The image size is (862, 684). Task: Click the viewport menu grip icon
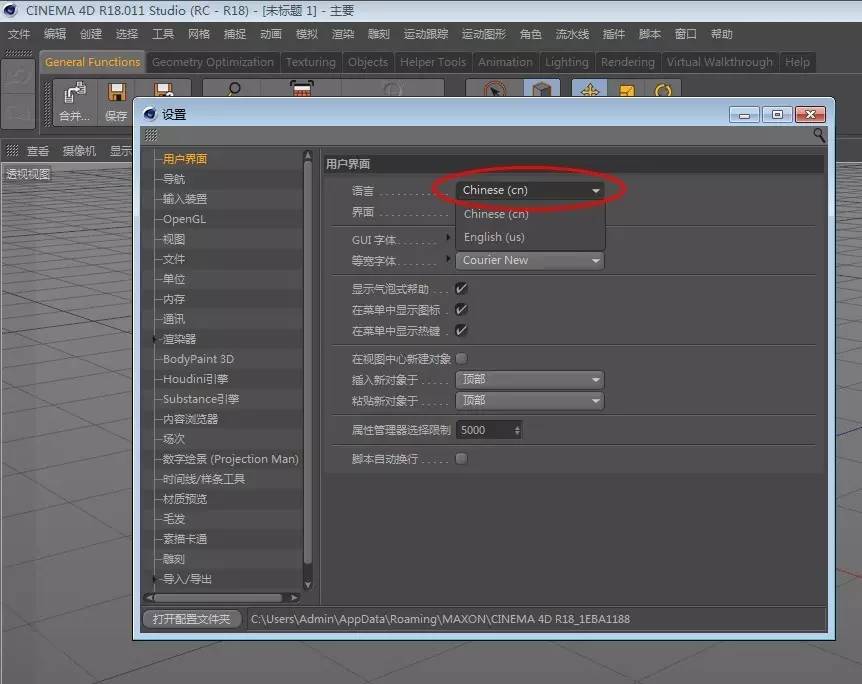click(x=12, y=150)
